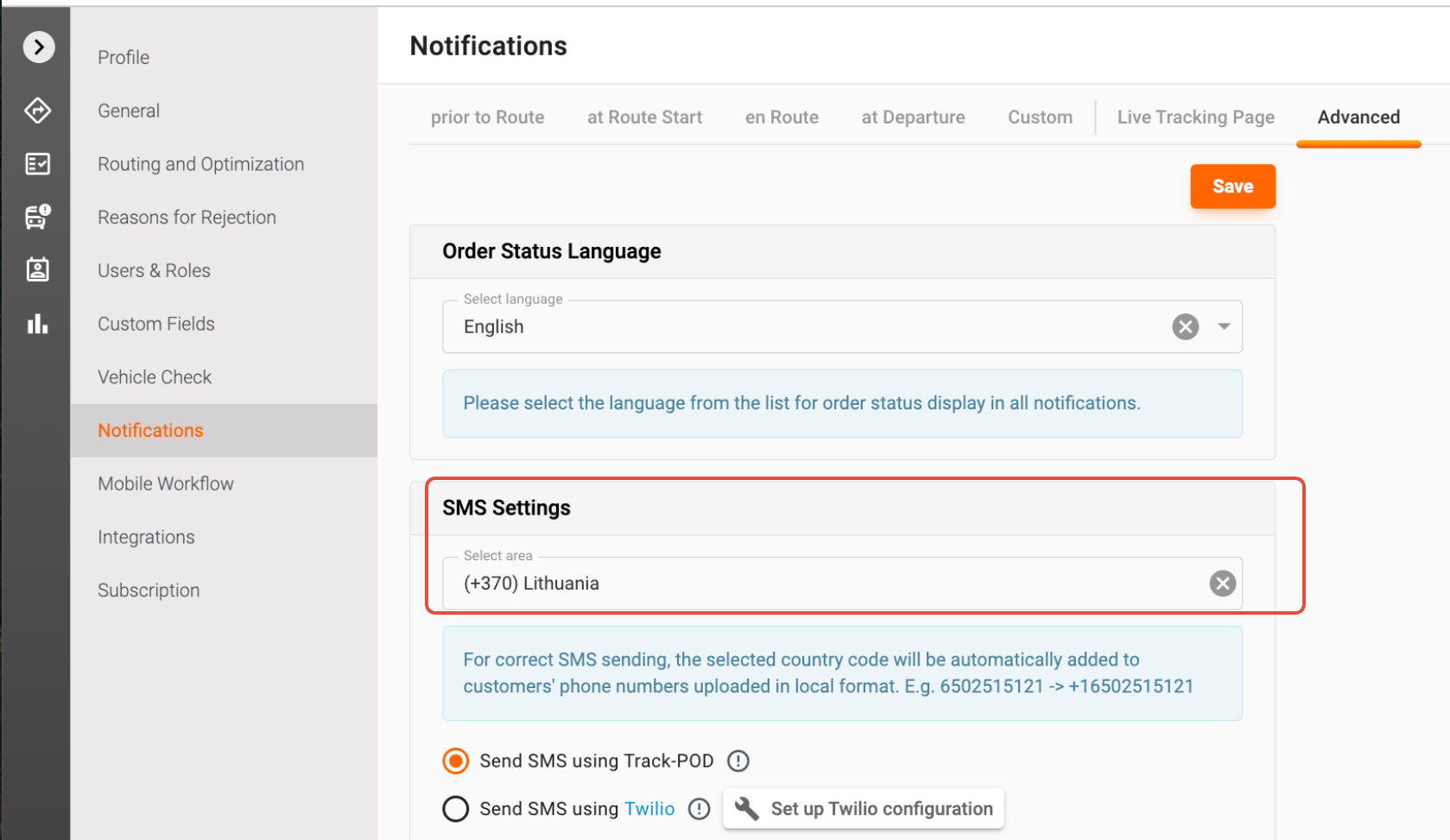1450x840 pixels.
Task: Click the info icon beside Track-POD SMS option
Action: [x=738, y=761]
